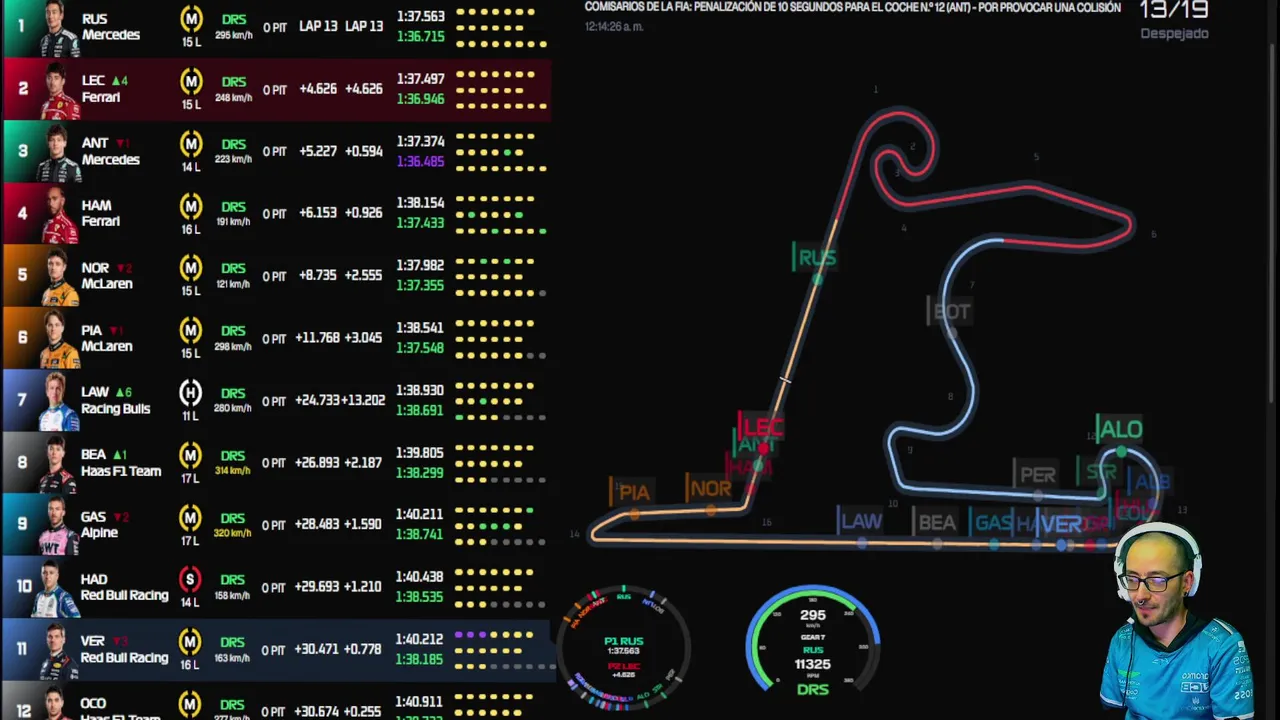The width and height of the screenshot is (1280, 720).
Task: Select the PIA marker on the track map
Action: (x=633, y=492)
